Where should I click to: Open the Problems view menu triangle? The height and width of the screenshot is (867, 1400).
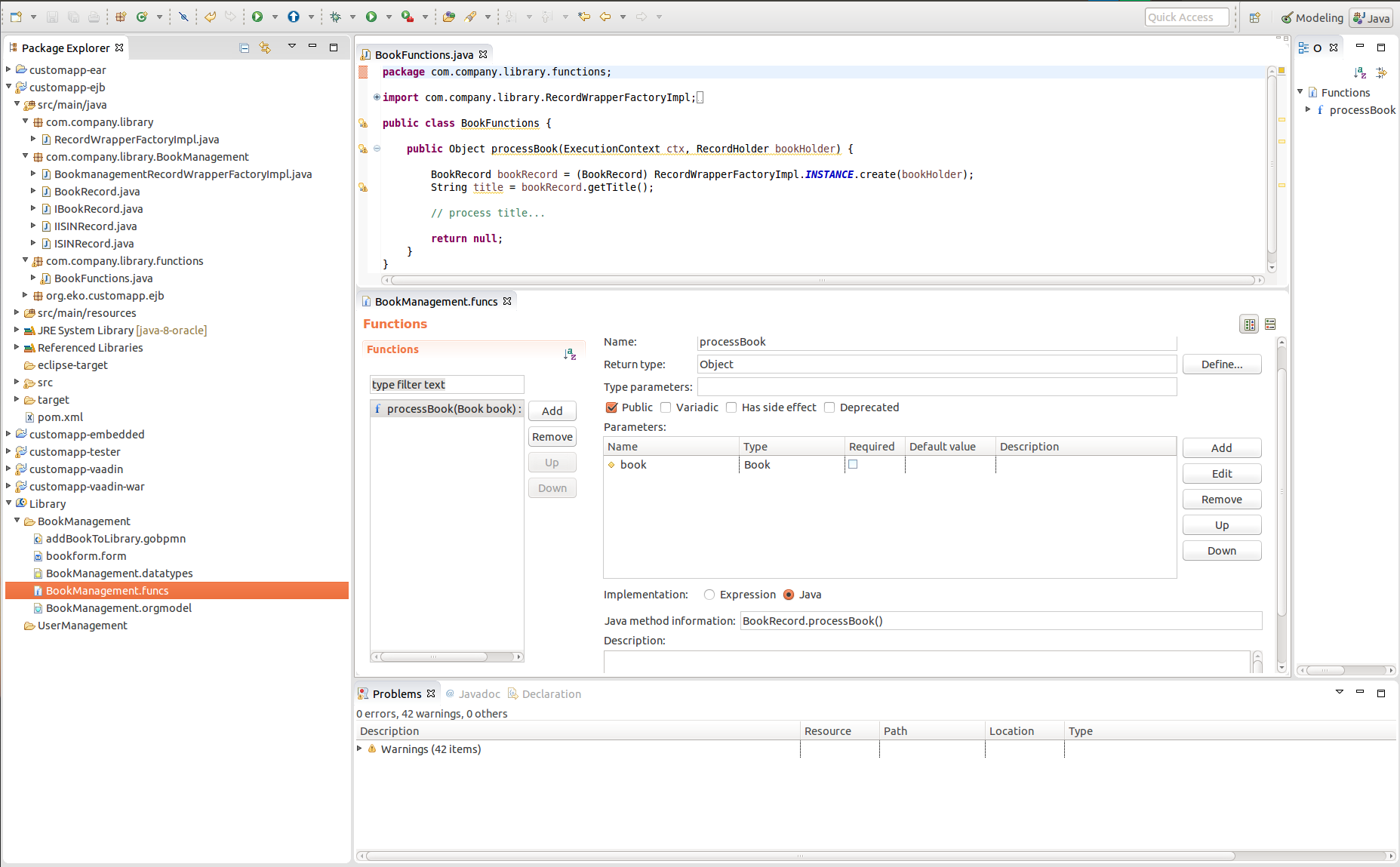coord(1340,692)
